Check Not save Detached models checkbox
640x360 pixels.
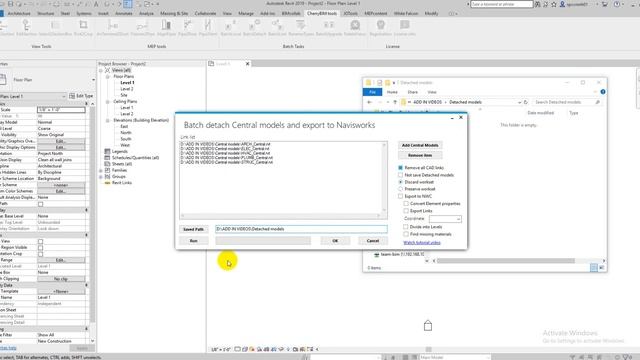[x=400, y=175]
